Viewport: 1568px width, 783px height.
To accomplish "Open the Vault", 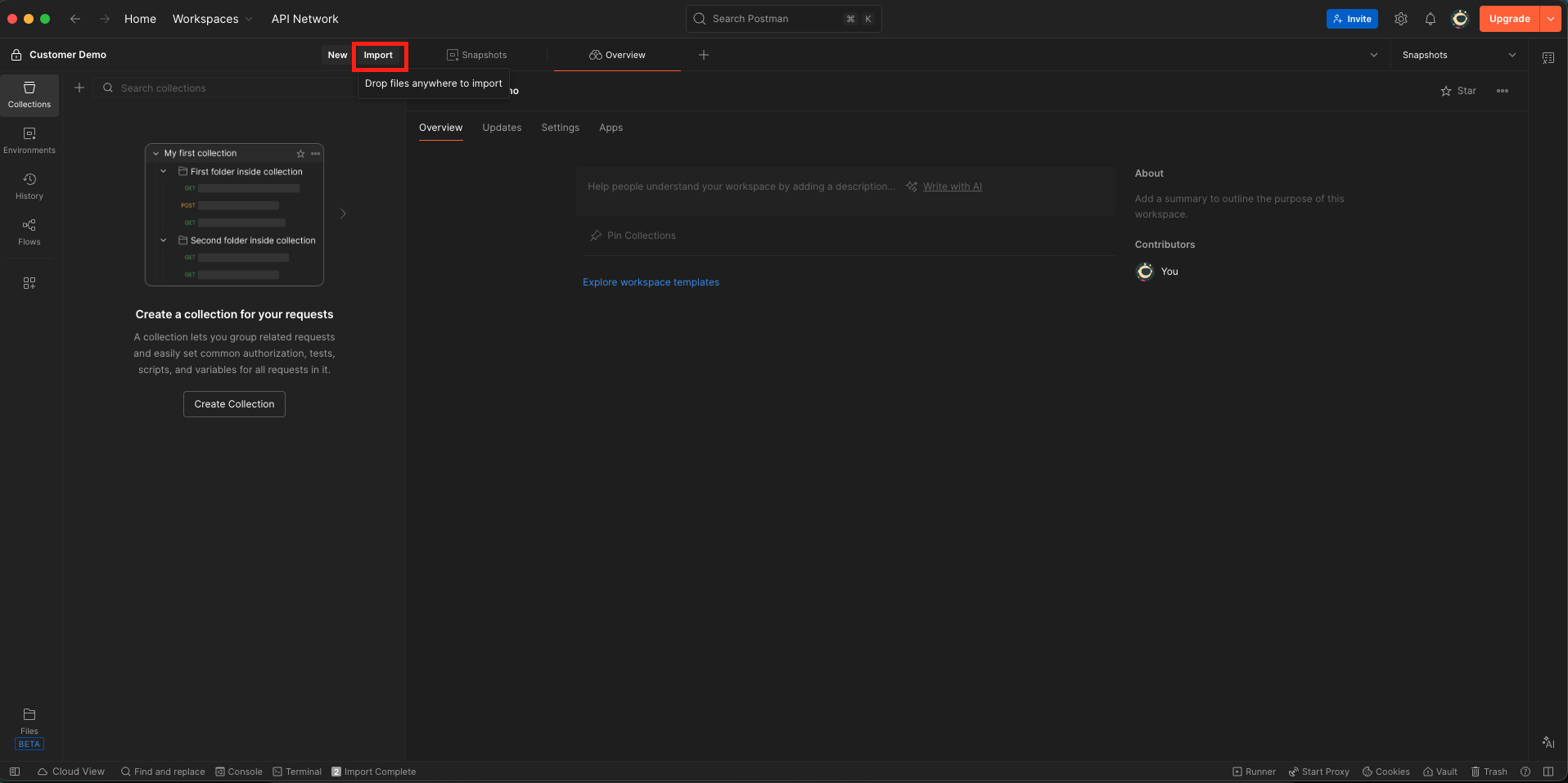I will [x=1440, y=772].
